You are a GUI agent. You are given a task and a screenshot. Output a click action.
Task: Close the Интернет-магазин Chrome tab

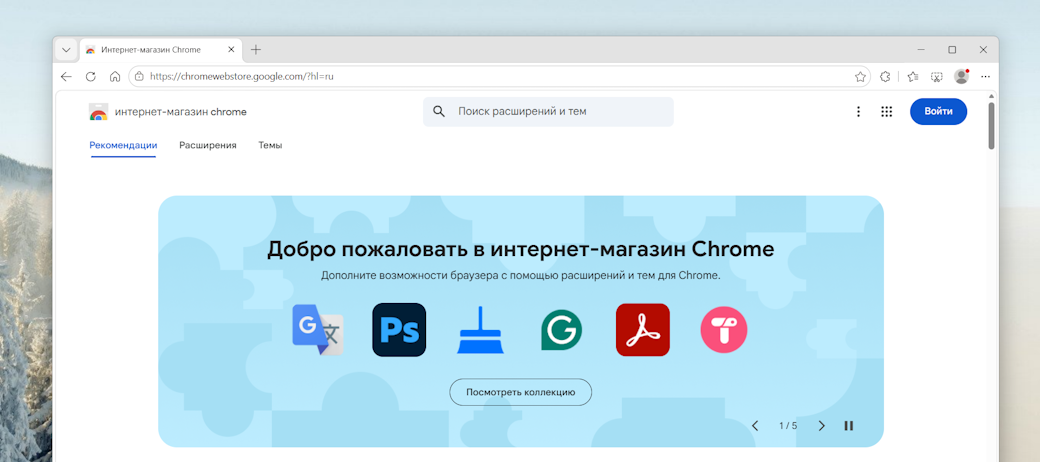pos(231,50)
